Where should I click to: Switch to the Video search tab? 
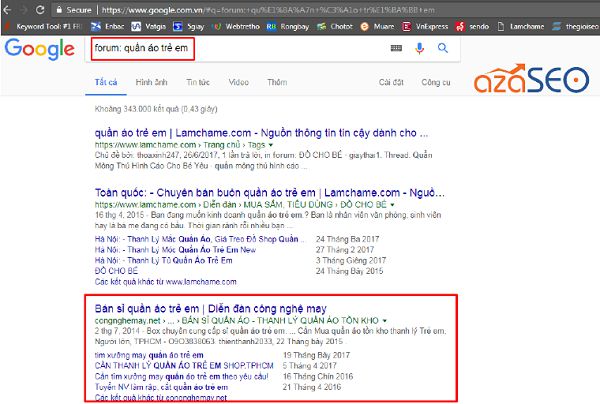[x=238, y=81]
